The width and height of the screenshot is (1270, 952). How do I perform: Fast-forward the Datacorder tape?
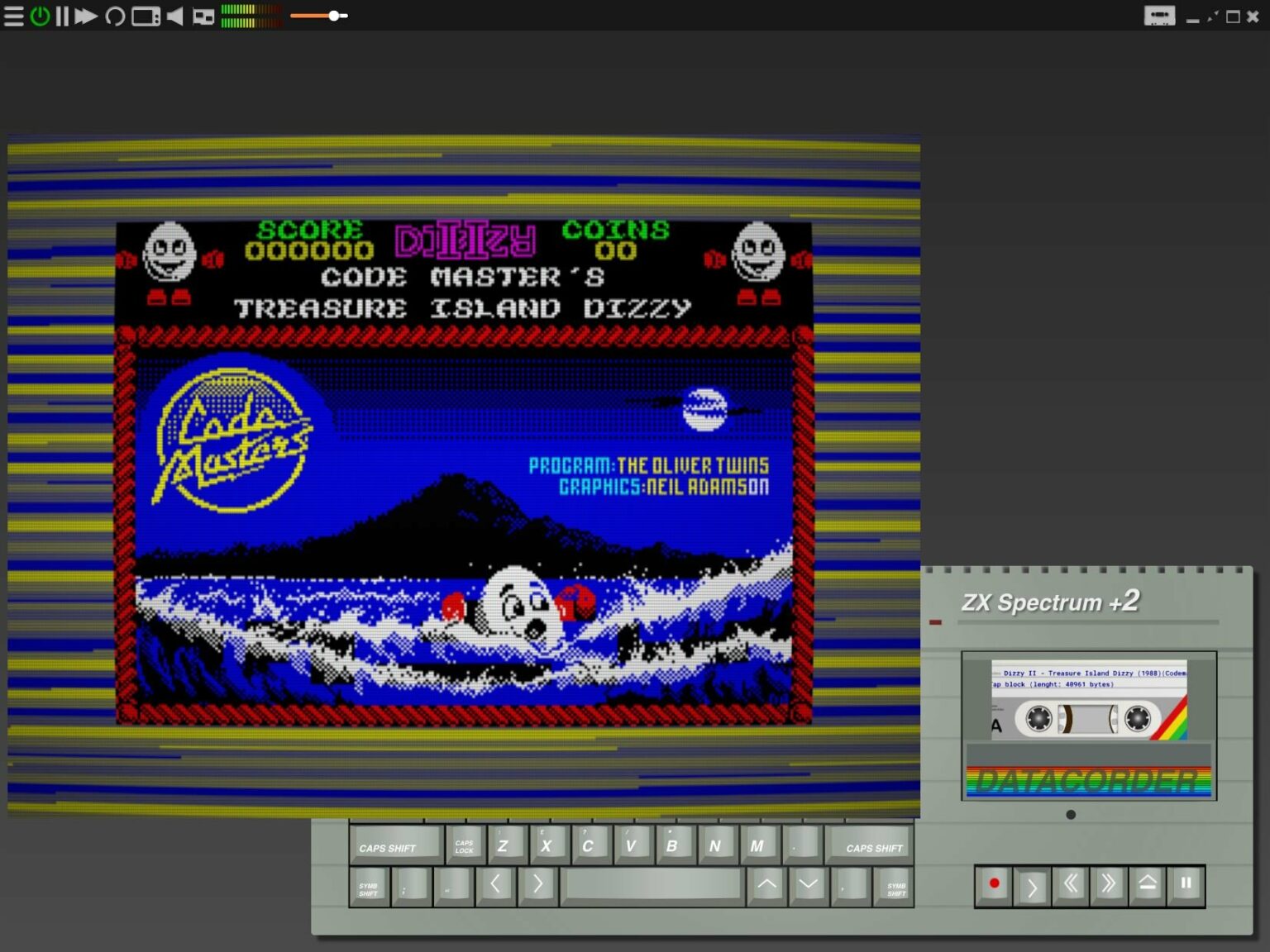tap(1108, 884)
